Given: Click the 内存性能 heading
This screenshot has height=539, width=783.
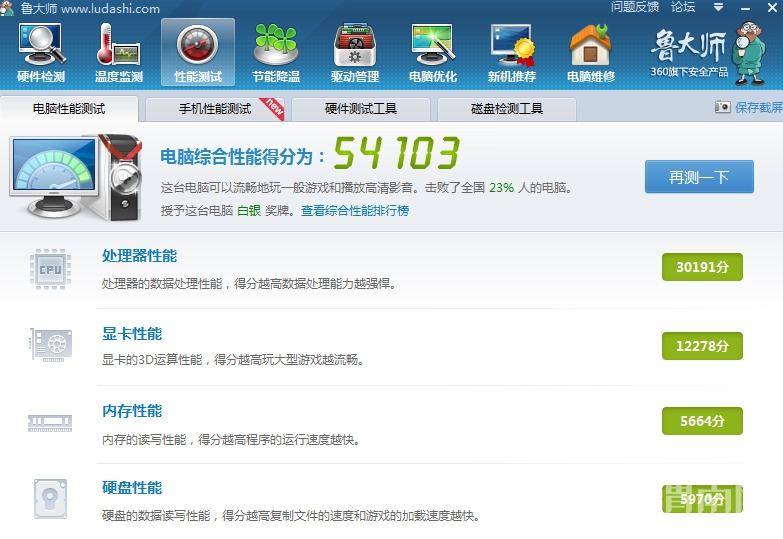Looking at the screenshot, I should (132, 411).
